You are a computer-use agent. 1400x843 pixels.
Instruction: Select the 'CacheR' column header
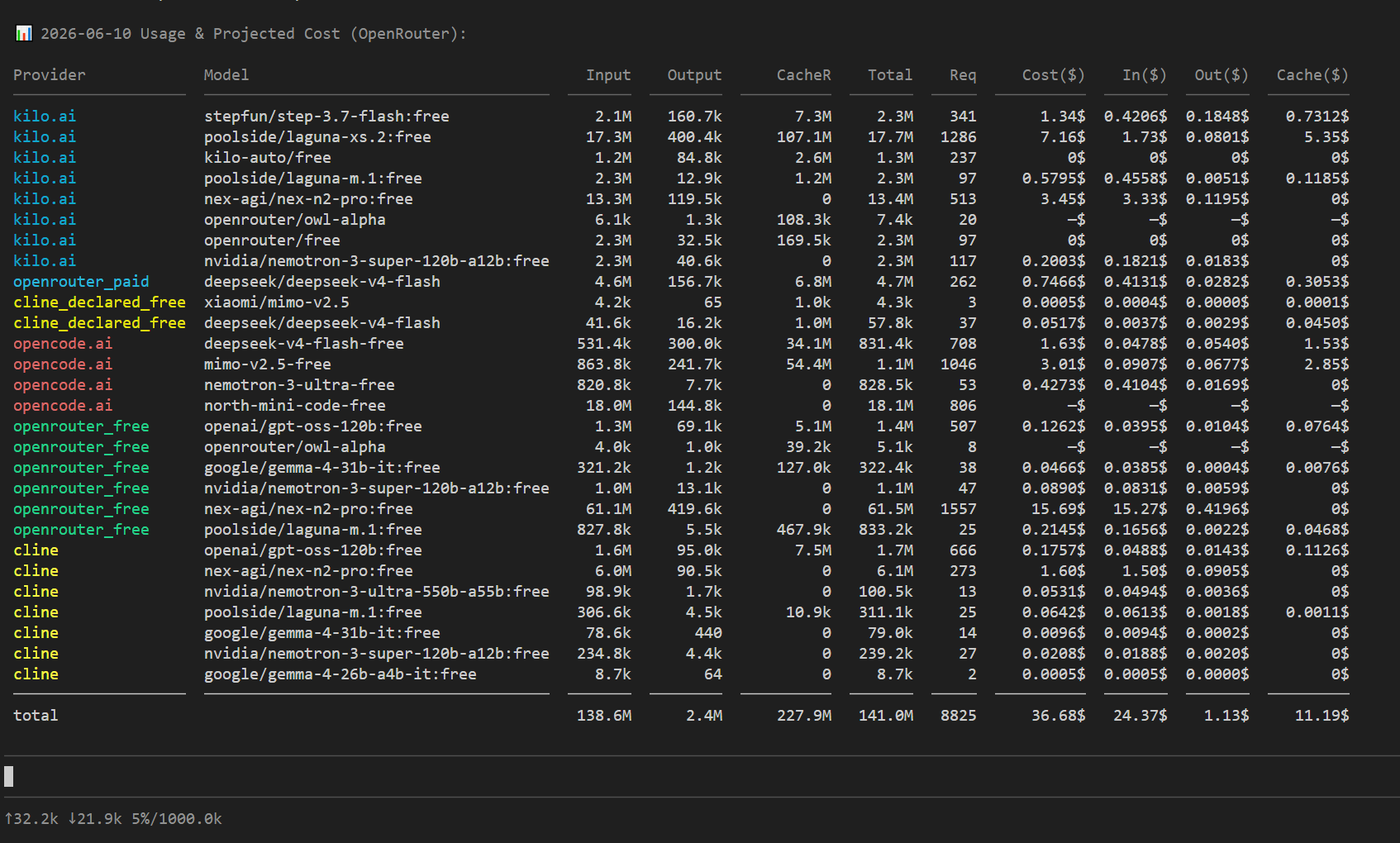[x=803, y=75]
